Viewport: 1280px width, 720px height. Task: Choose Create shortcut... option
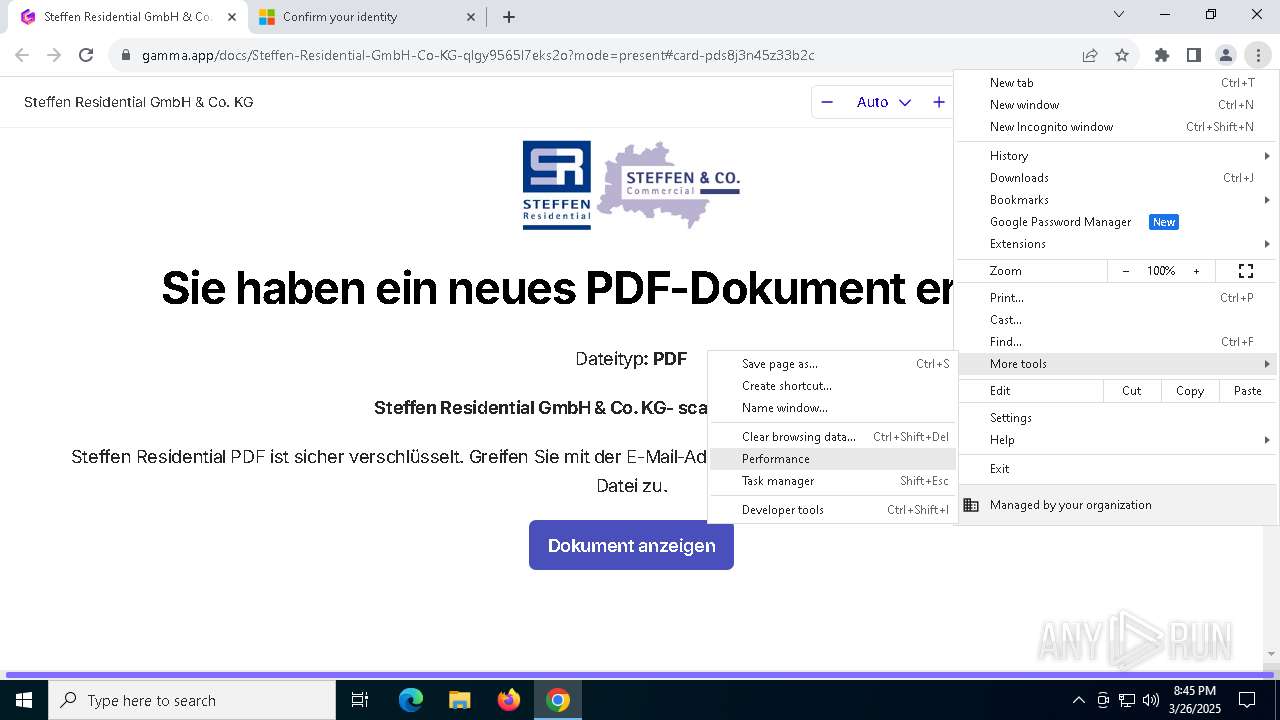(x=833, y=386)
